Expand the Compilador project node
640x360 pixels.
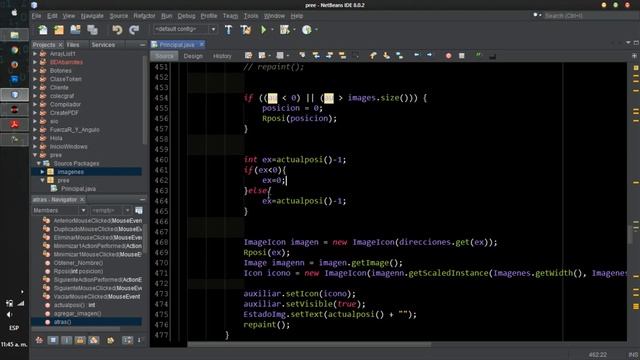[x=35, y=104]
